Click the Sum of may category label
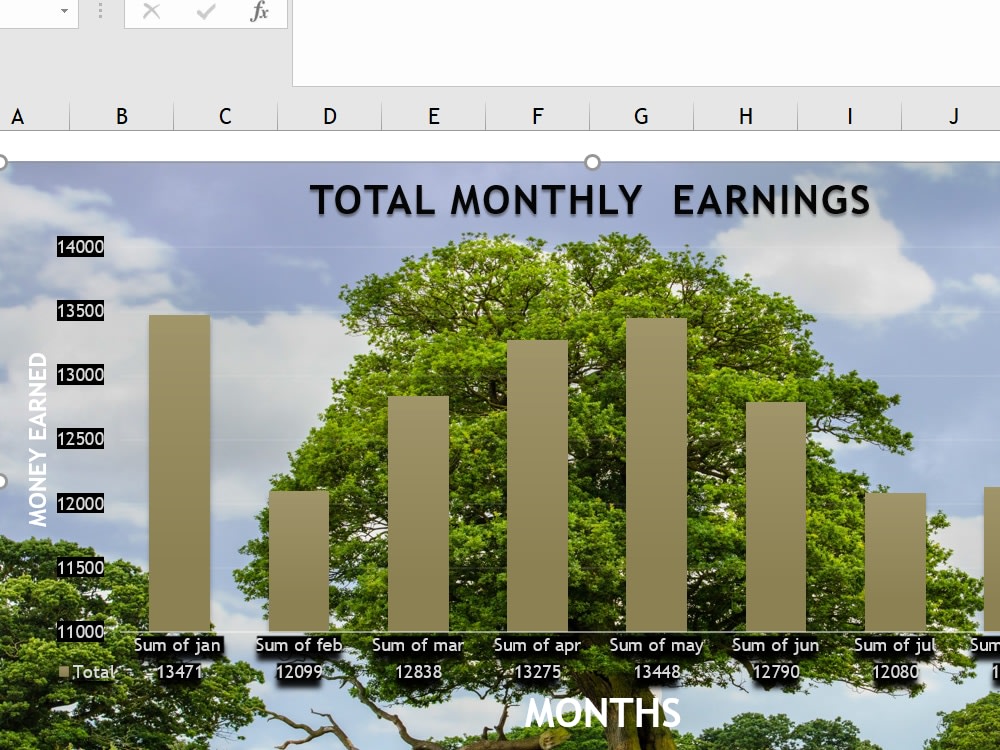Screen dimensions: 1000x750 coord(656,645)
